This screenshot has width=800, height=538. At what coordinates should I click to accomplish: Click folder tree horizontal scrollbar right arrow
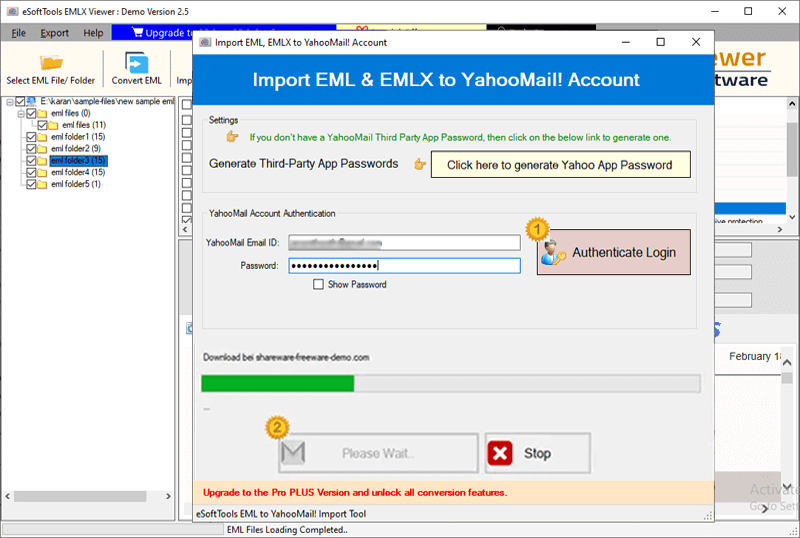(168, 496)
